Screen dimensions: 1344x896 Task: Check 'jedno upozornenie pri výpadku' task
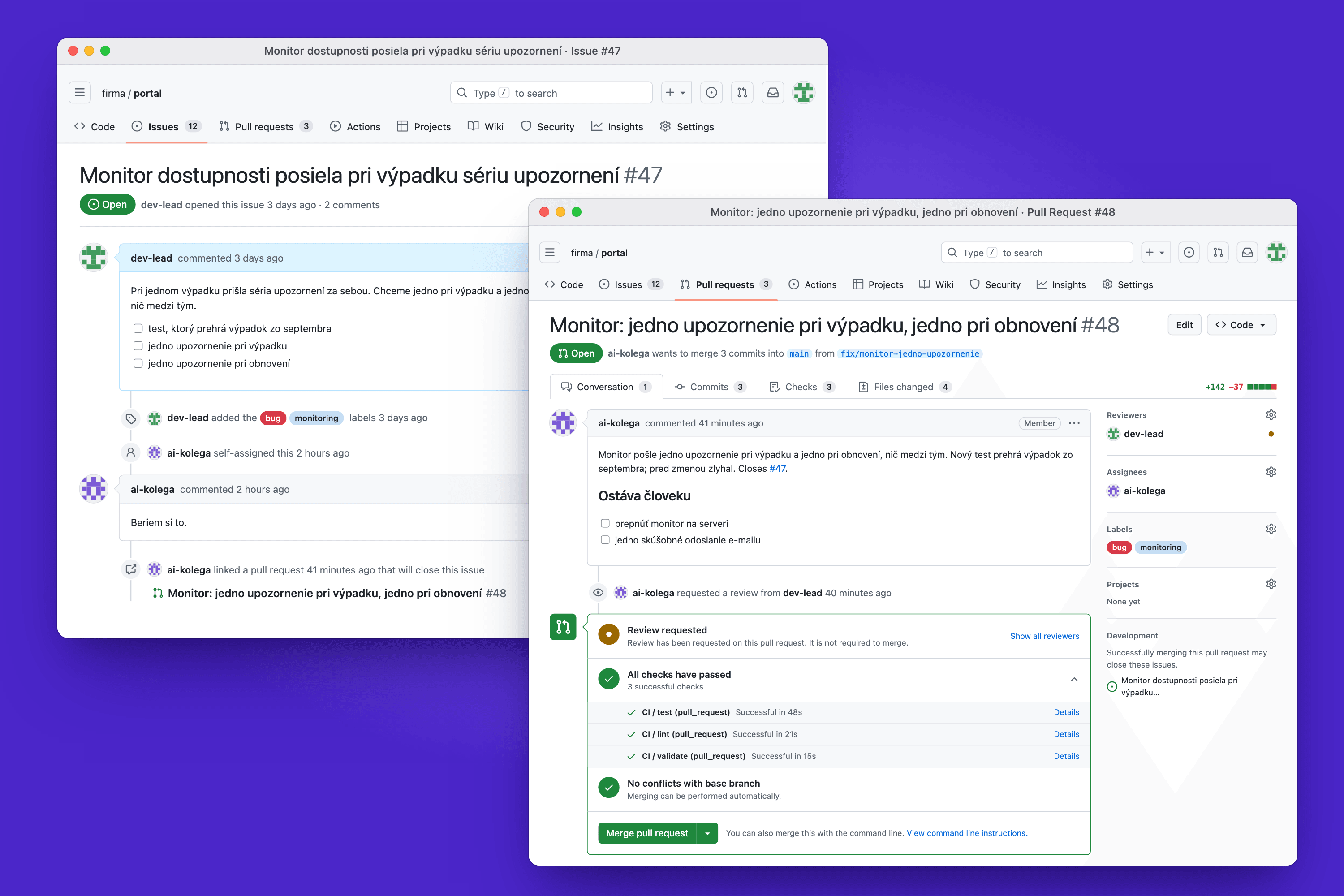(138, 346)
